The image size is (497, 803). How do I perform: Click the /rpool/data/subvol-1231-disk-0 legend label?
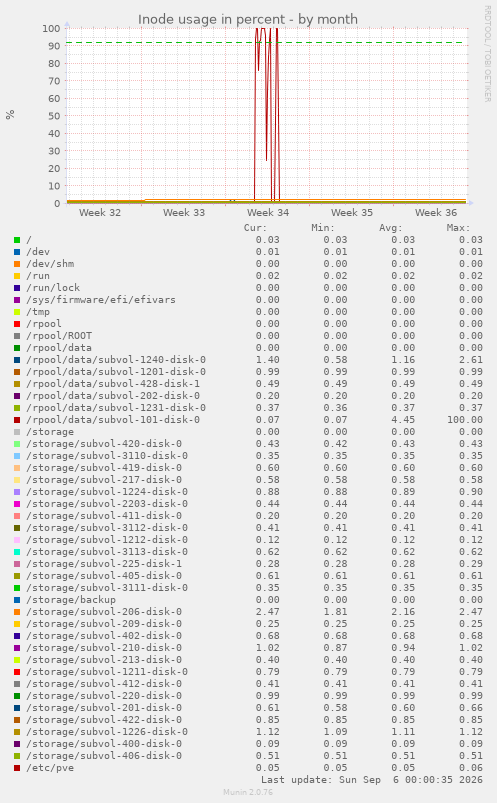(x=116, y=408)
